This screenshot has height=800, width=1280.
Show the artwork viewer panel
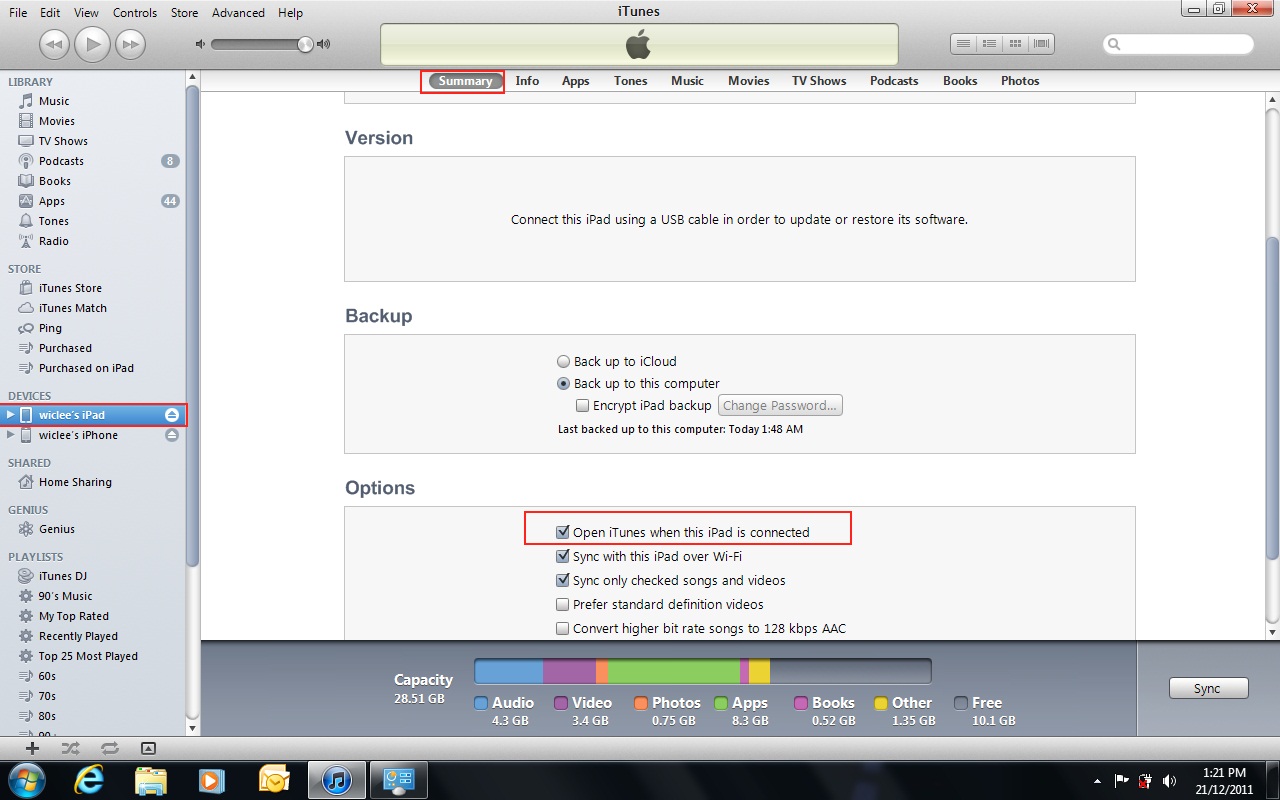pyautogui.click(x=148, y=747)
